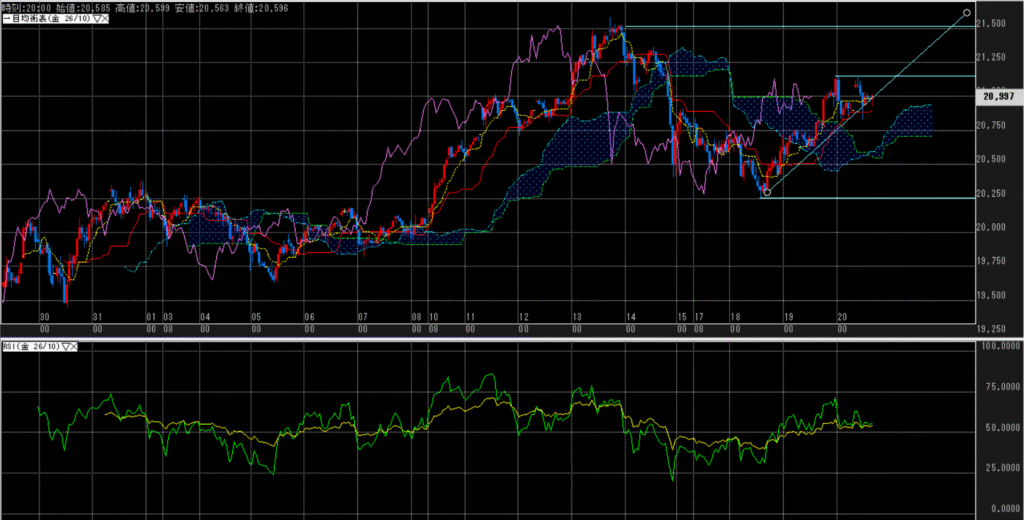
Task: Click date label 30 on time axis
Action: pyautogui.click(x=43, y=317)
